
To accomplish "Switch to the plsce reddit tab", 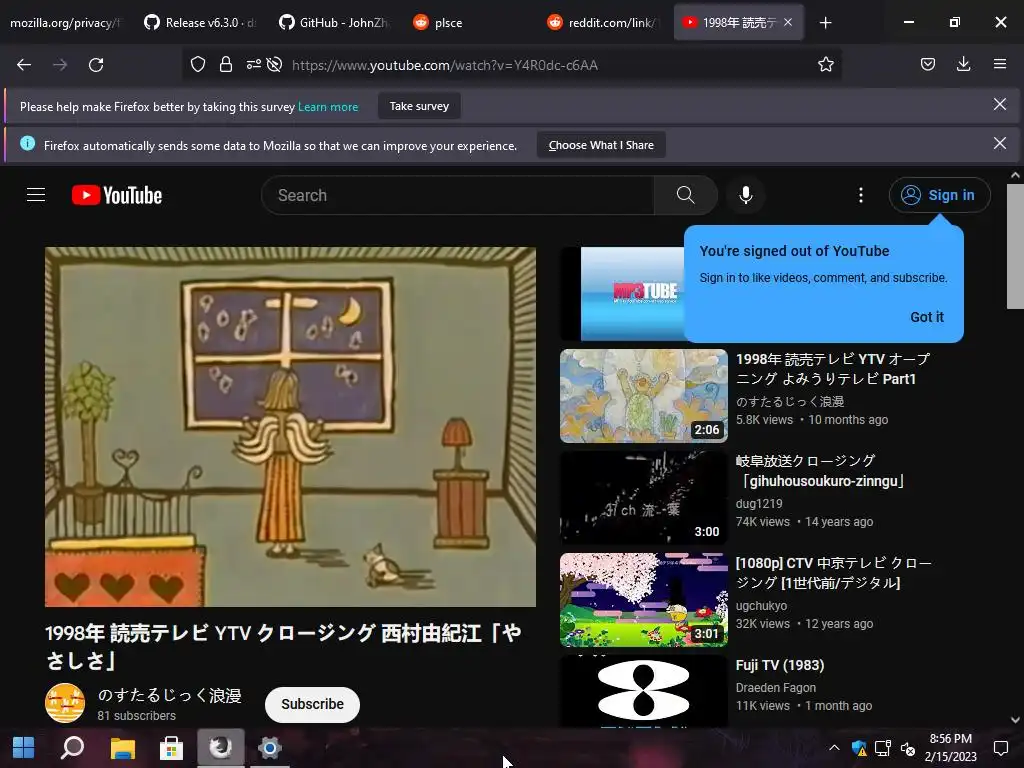I will click(468, 23).
